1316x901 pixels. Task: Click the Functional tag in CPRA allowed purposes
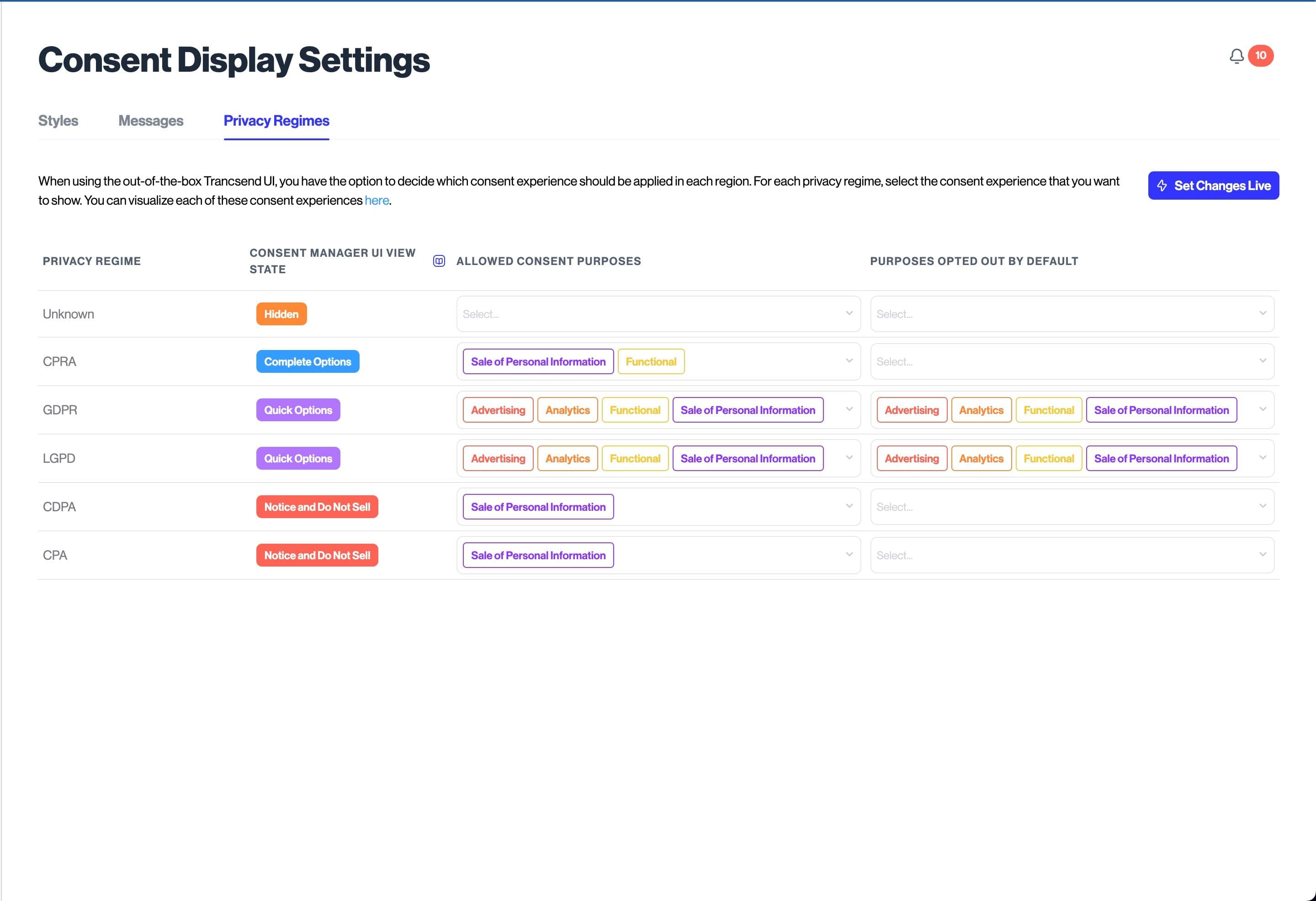click(651, 362)
